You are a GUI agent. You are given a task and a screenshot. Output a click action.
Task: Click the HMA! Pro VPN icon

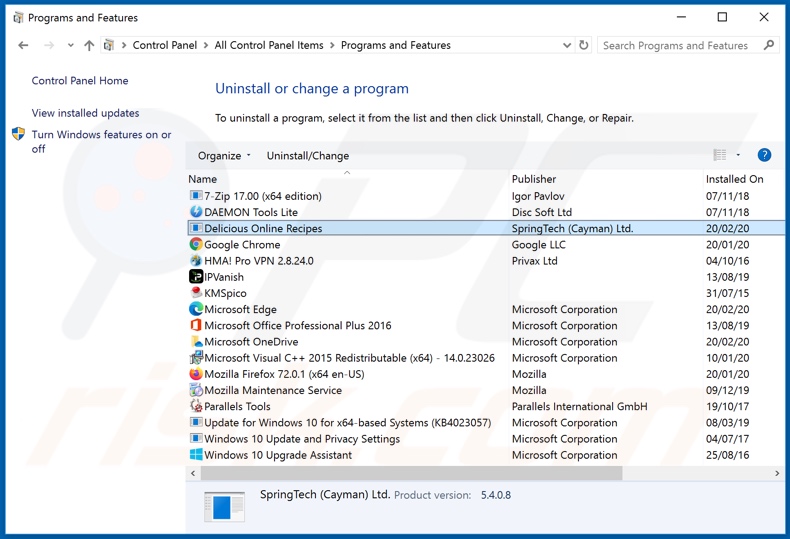[x=195, y=260]
